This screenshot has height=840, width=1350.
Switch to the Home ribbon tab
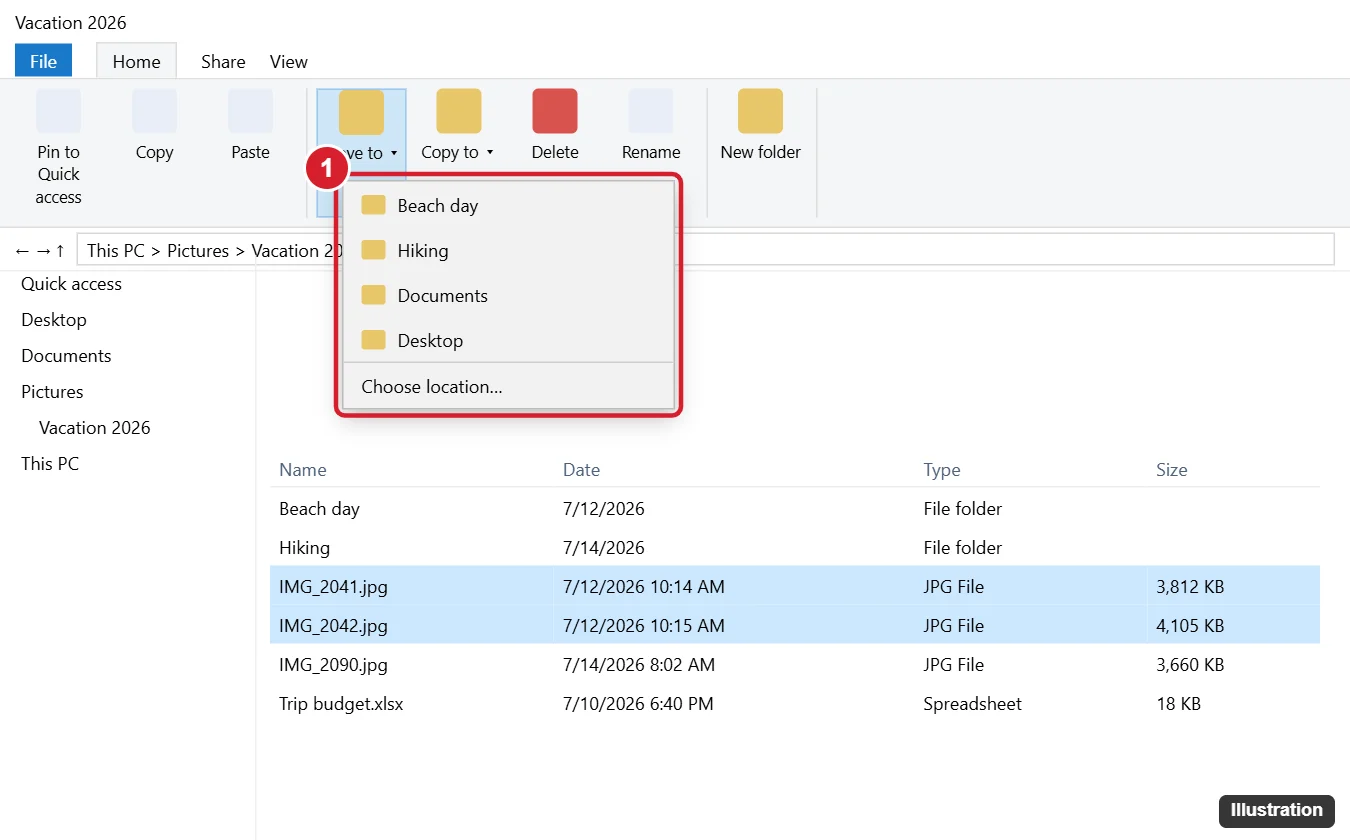136,61
